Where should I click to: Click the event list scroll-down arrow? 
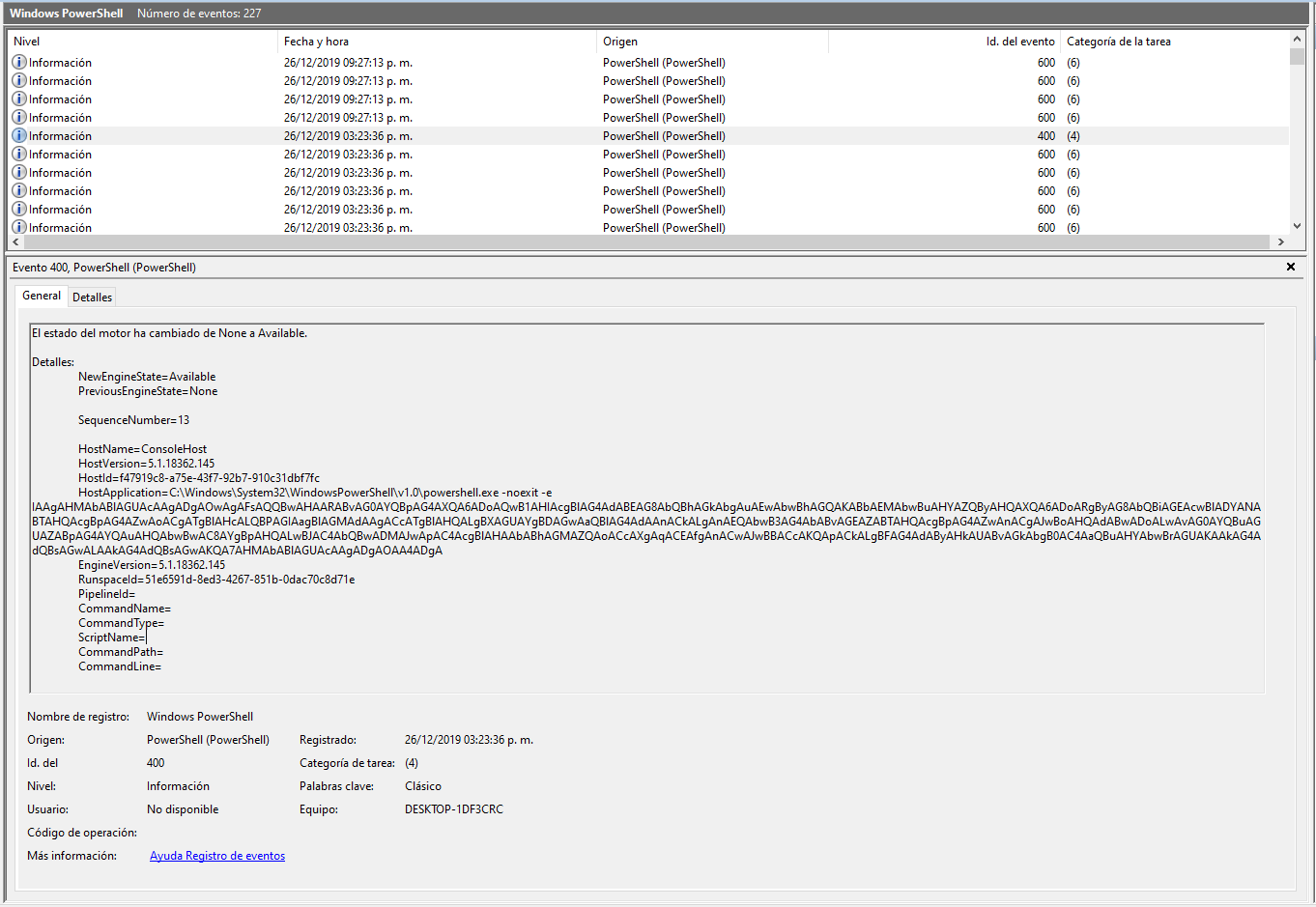click(1297, 226)
